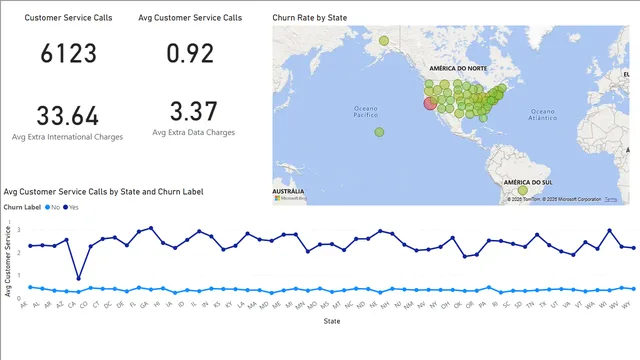The image size is (640, 360).
Task: Click the 'AMÉRICA DO NORTE' map label
Action: point(458,69)
